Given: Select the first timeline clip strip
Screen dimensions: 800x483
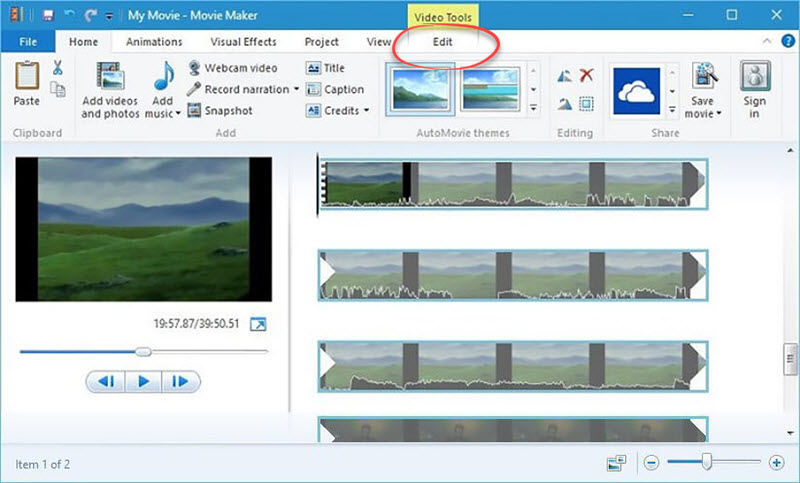Looking at the screenshot, I should 512,184.
